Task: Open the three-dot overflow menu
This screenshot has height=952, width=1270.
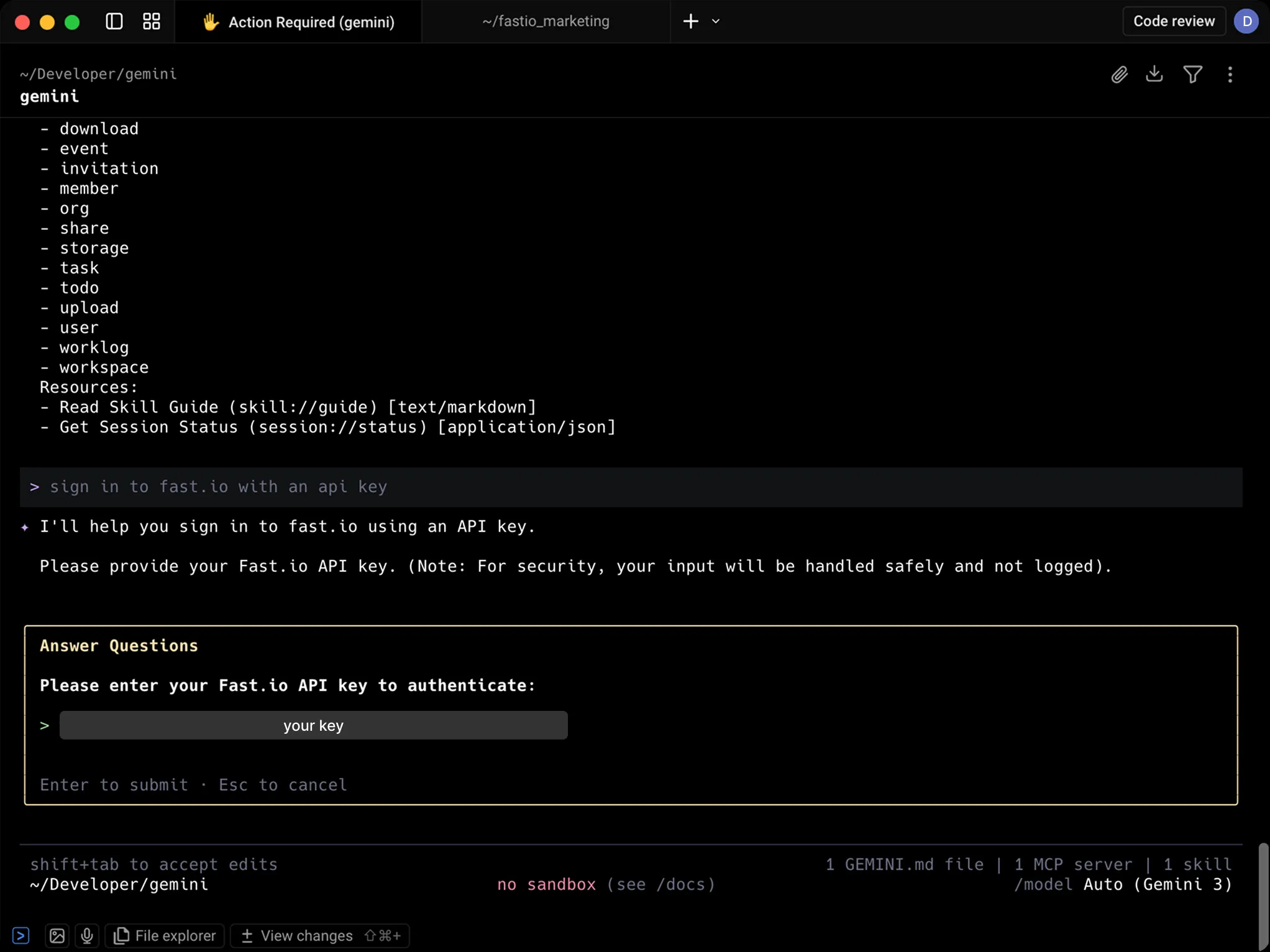Action: pos(1230,74)
